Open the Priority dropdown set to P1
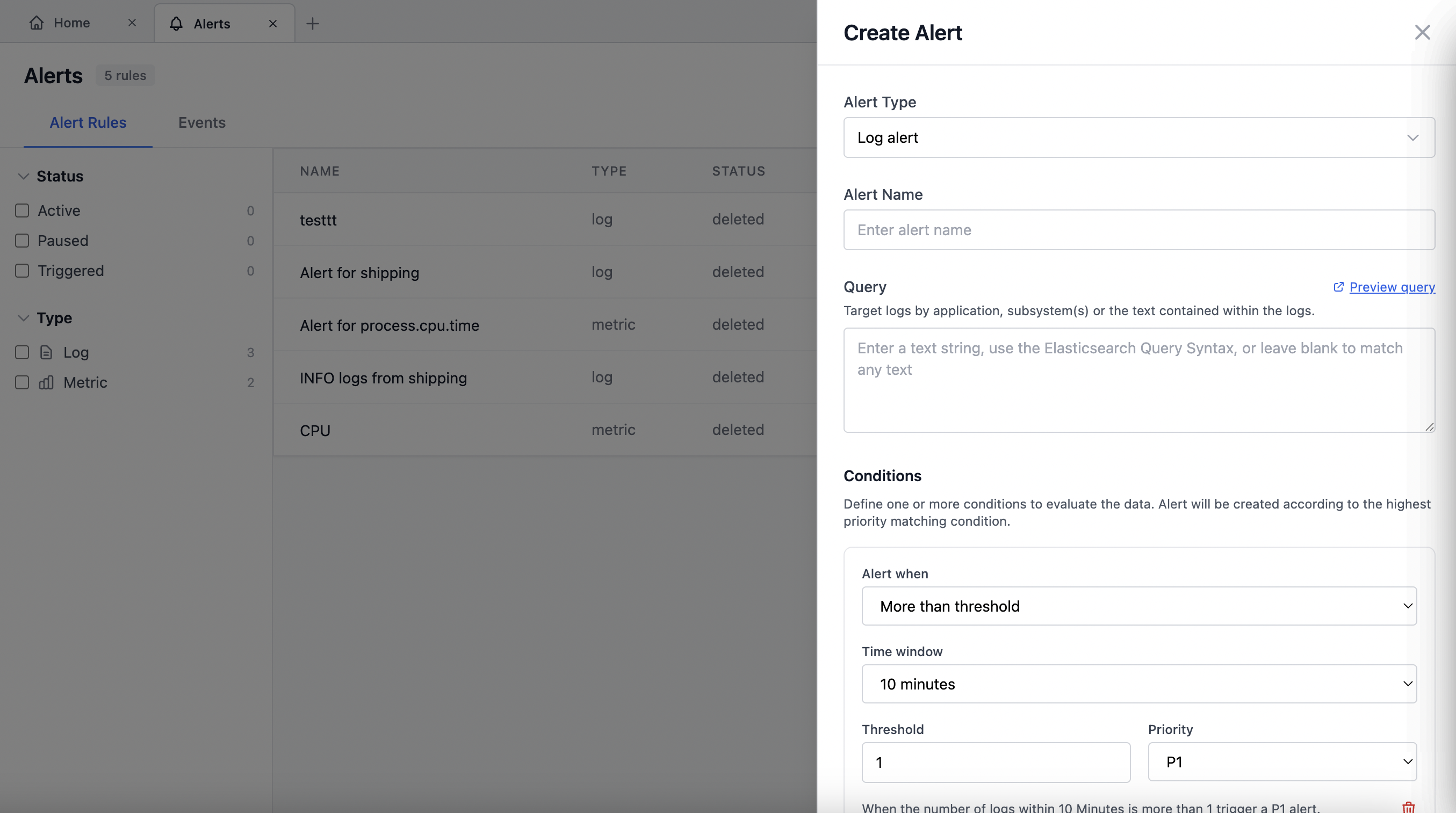The width and height of the screenshot is (1456, 813). click(1281, 761)
